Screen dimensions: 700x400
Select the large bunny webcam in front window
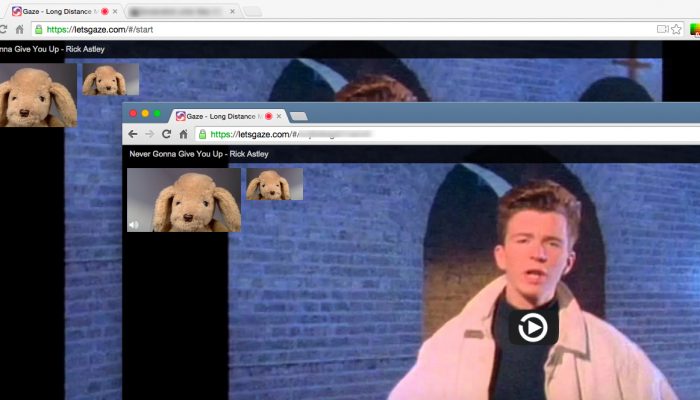184,200
